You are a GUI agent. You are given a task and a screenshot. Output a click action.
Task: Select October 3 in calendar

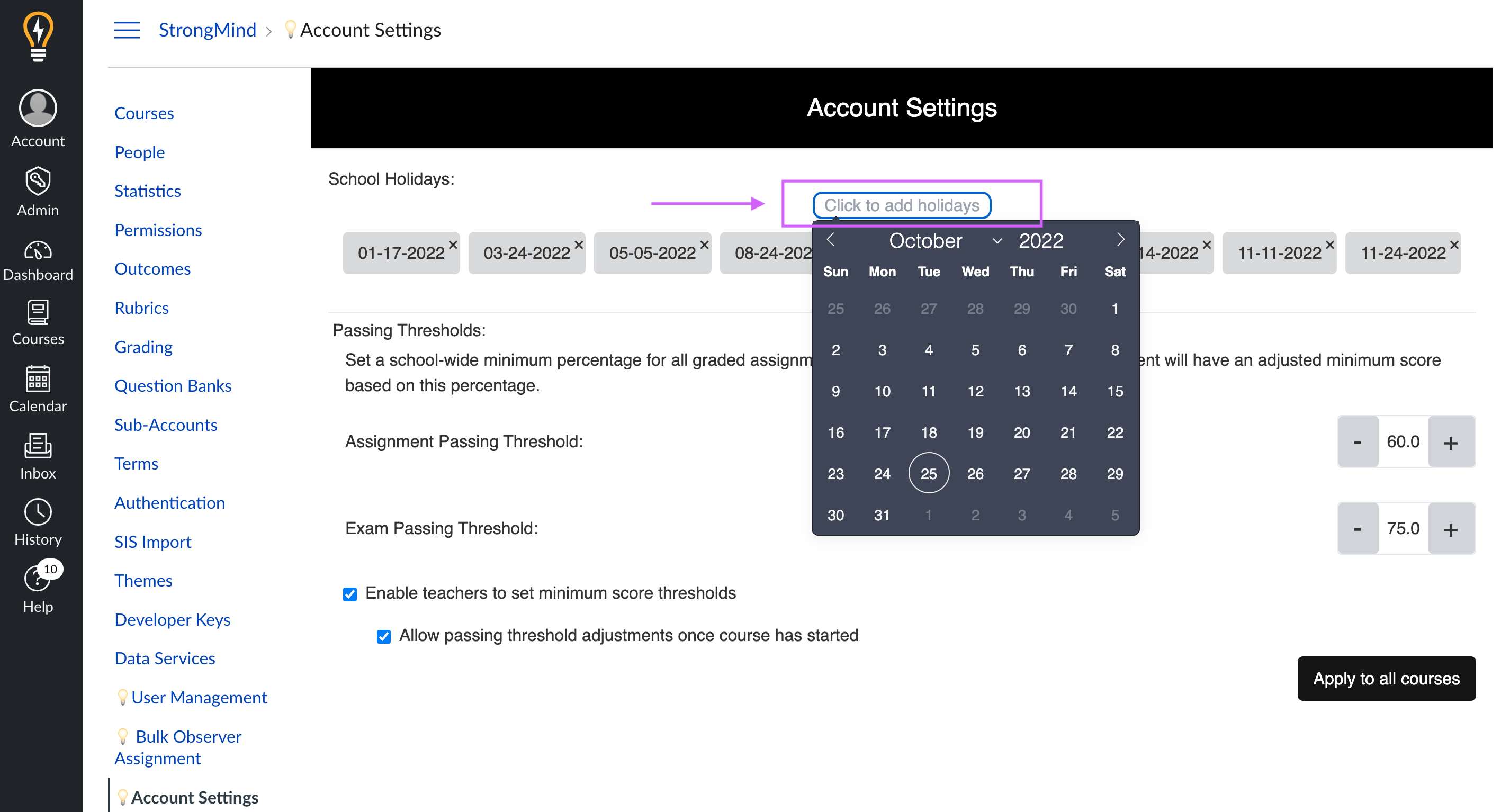point(882,350)
